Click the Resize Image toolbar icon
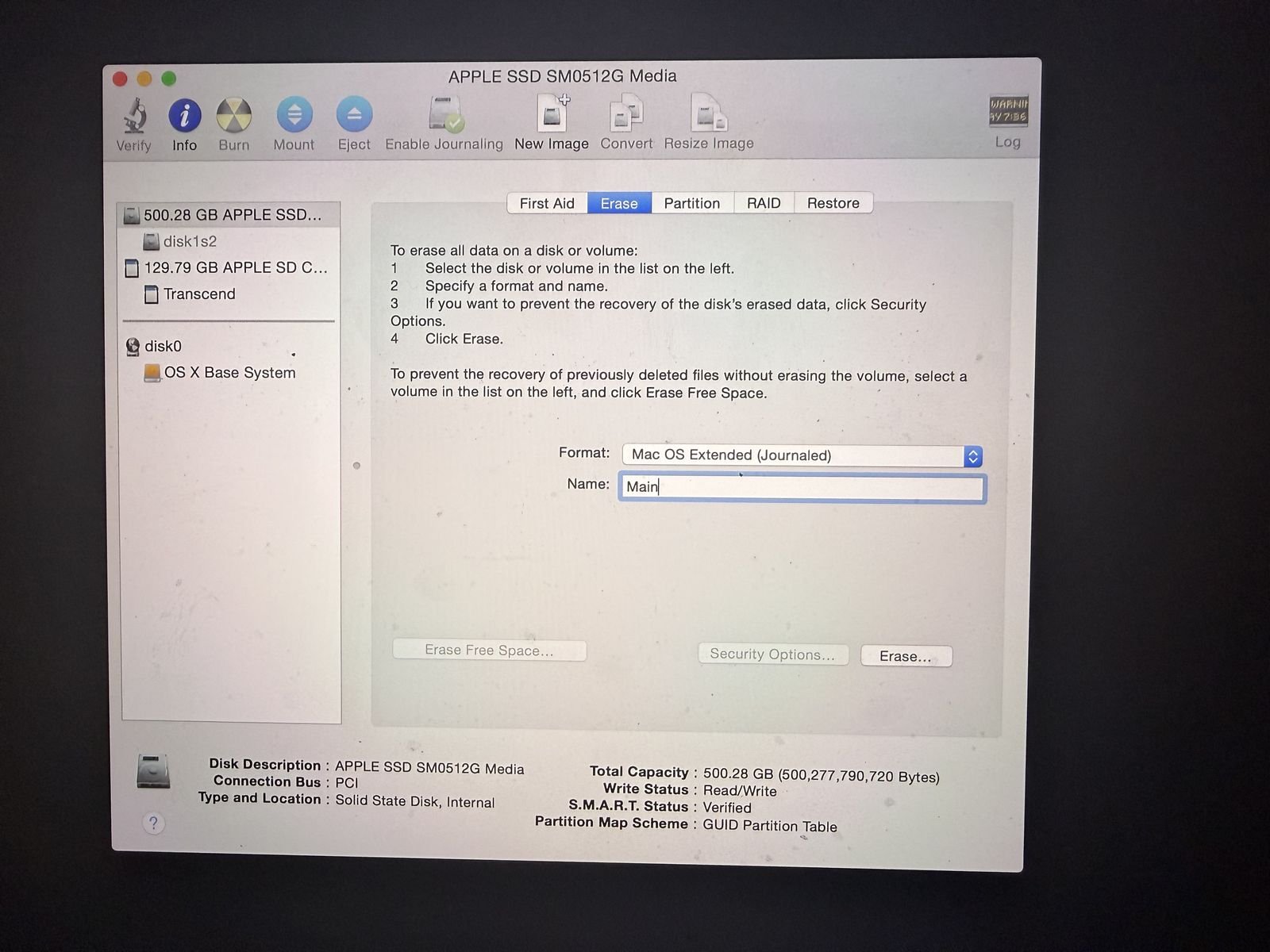 [709, 113]
